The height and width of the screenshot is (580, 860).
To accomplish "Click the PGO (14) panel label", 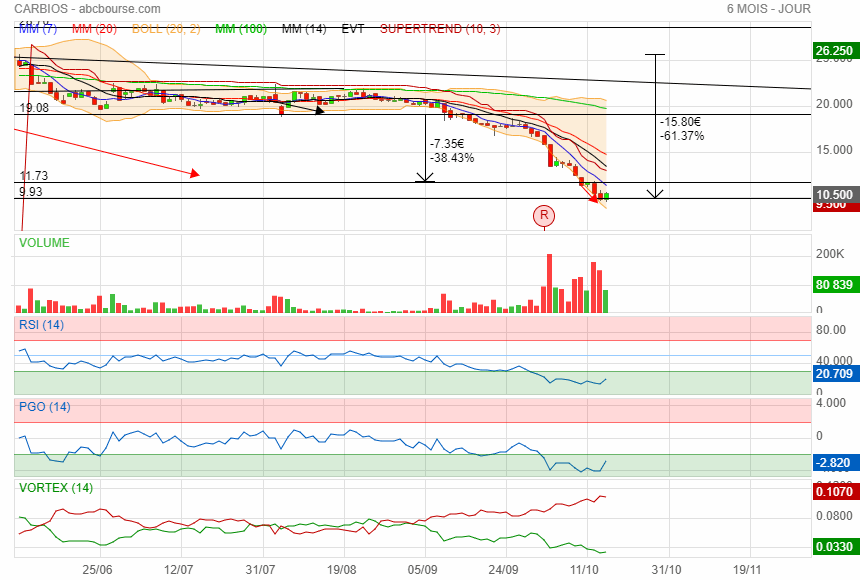I will [x=45, y=407].
